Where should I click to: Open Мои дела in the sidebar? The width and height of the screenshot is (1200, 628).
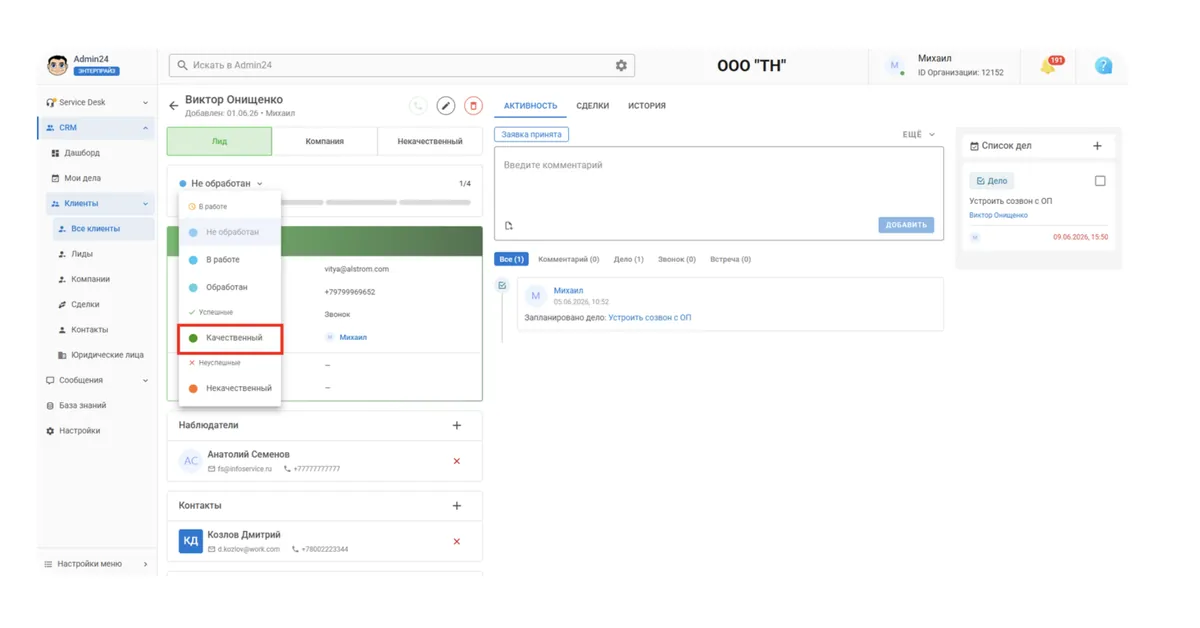[x=84, y=178]
